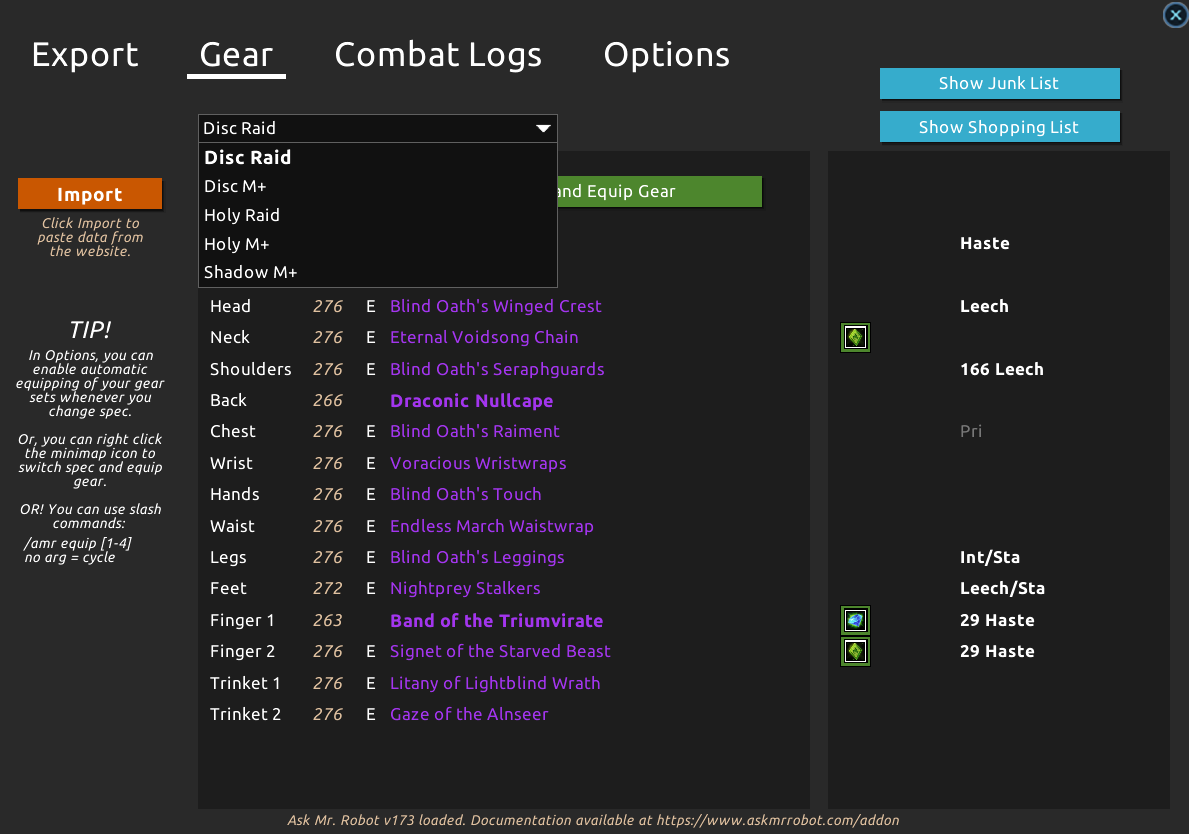The width and height of the screenshot is (1189, 834).
Task: Switch to the Export tab
Action: coord(85,55)
